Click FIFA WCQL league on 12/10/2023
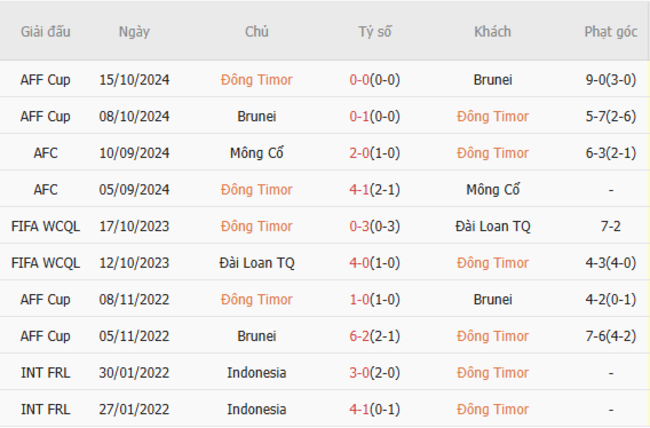650x428 pixels. tap(46, 263)
